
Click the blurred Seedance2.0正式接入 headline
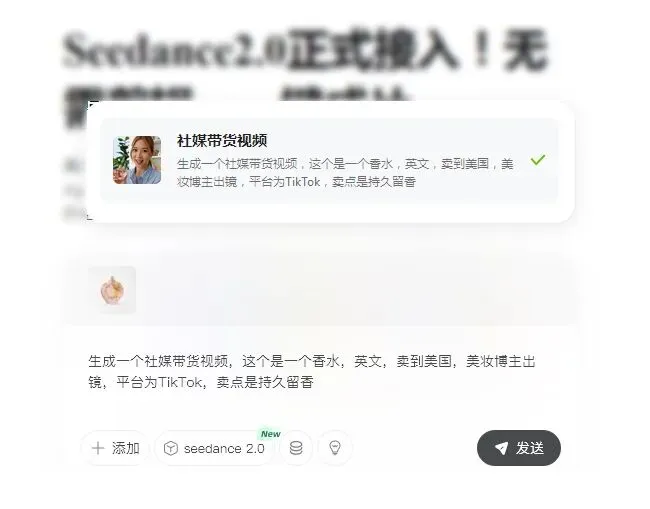(x=305, y=50)
